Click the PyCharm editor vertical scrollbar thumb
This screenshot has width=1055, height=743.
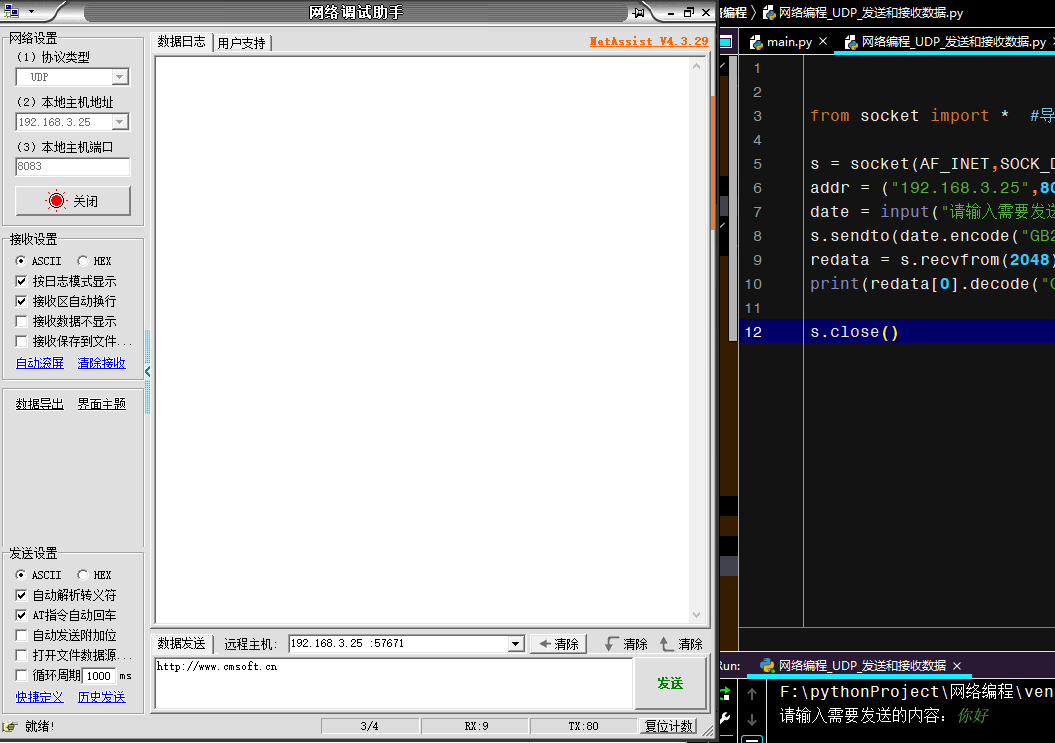pos(733,199)
